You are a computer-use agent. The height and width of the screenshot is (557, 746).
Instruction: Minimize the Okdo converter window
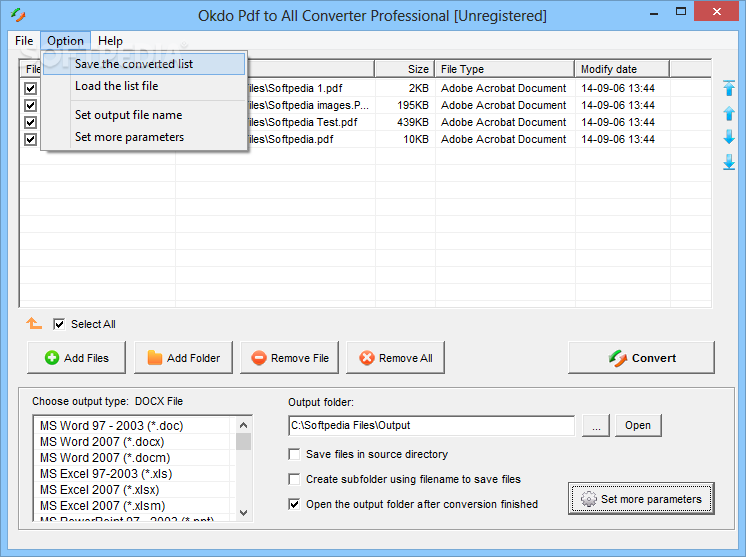(654, 13)
